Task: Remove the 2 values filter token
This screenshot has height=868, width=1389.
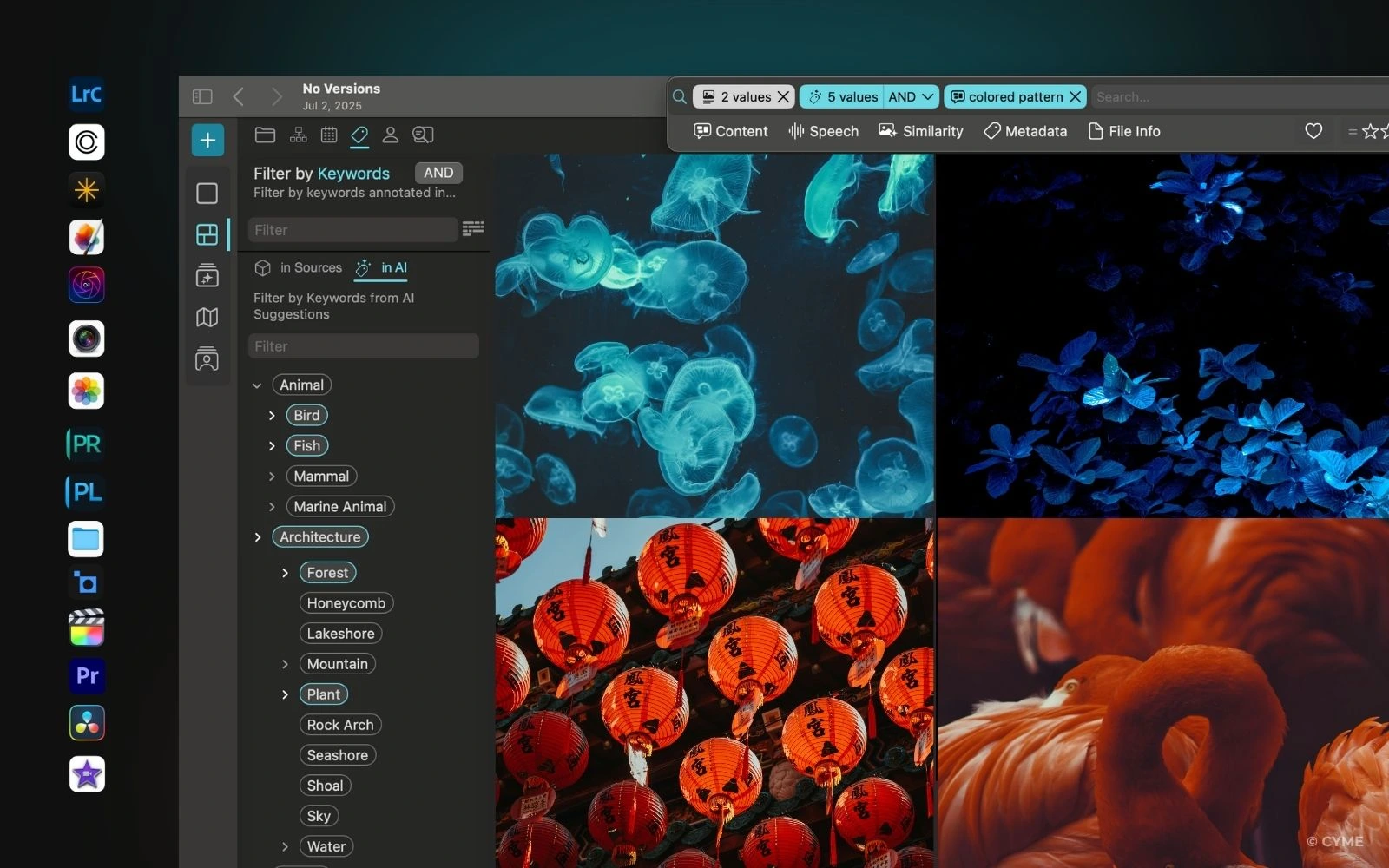Action: click(x=783, y=96)
